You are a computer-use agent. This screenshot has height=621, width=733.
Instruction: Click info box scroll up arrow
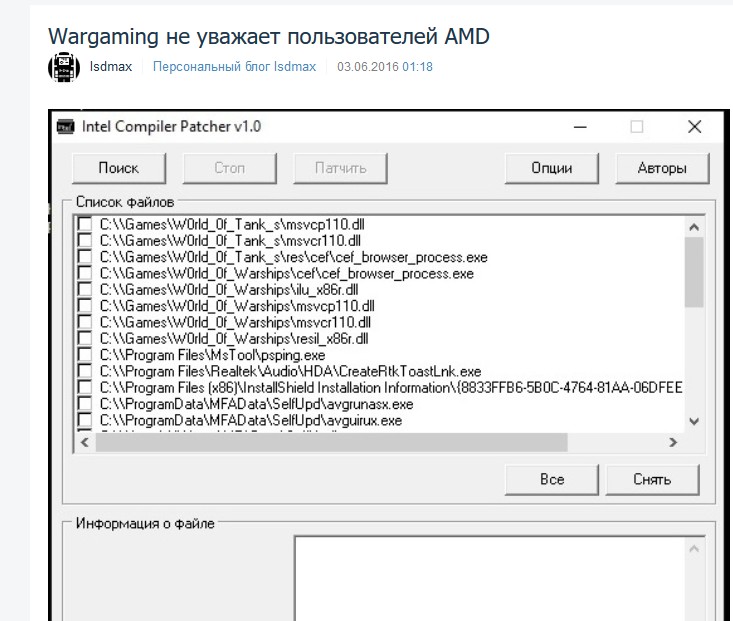pyautogui.click(x=694, y=549)
